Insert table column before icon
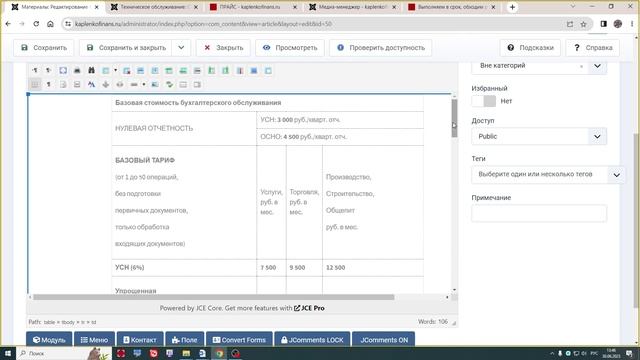640x360 pixels. (211, 71)
